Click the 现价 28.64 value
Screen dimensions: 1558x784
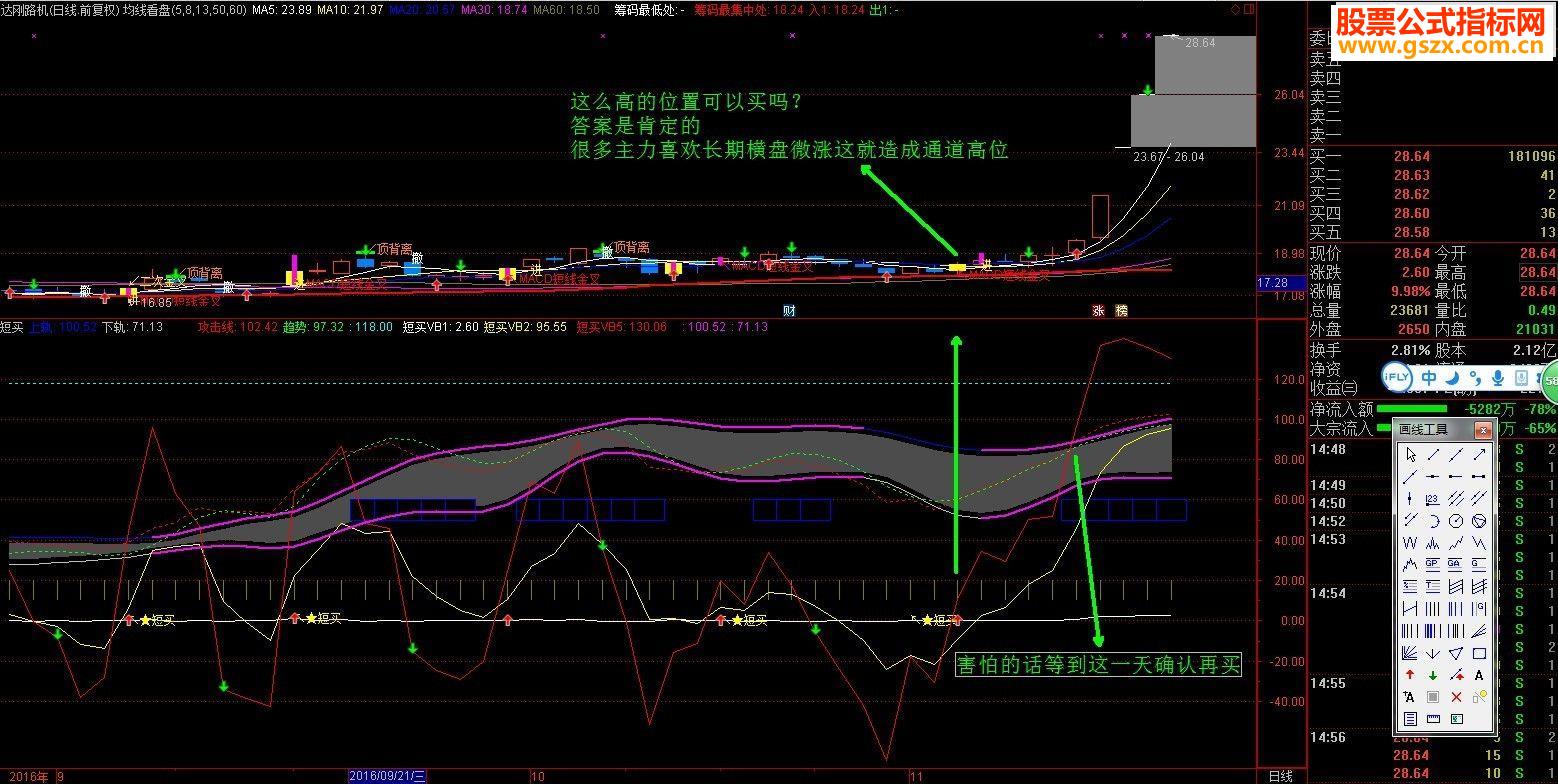[1411, 254]
